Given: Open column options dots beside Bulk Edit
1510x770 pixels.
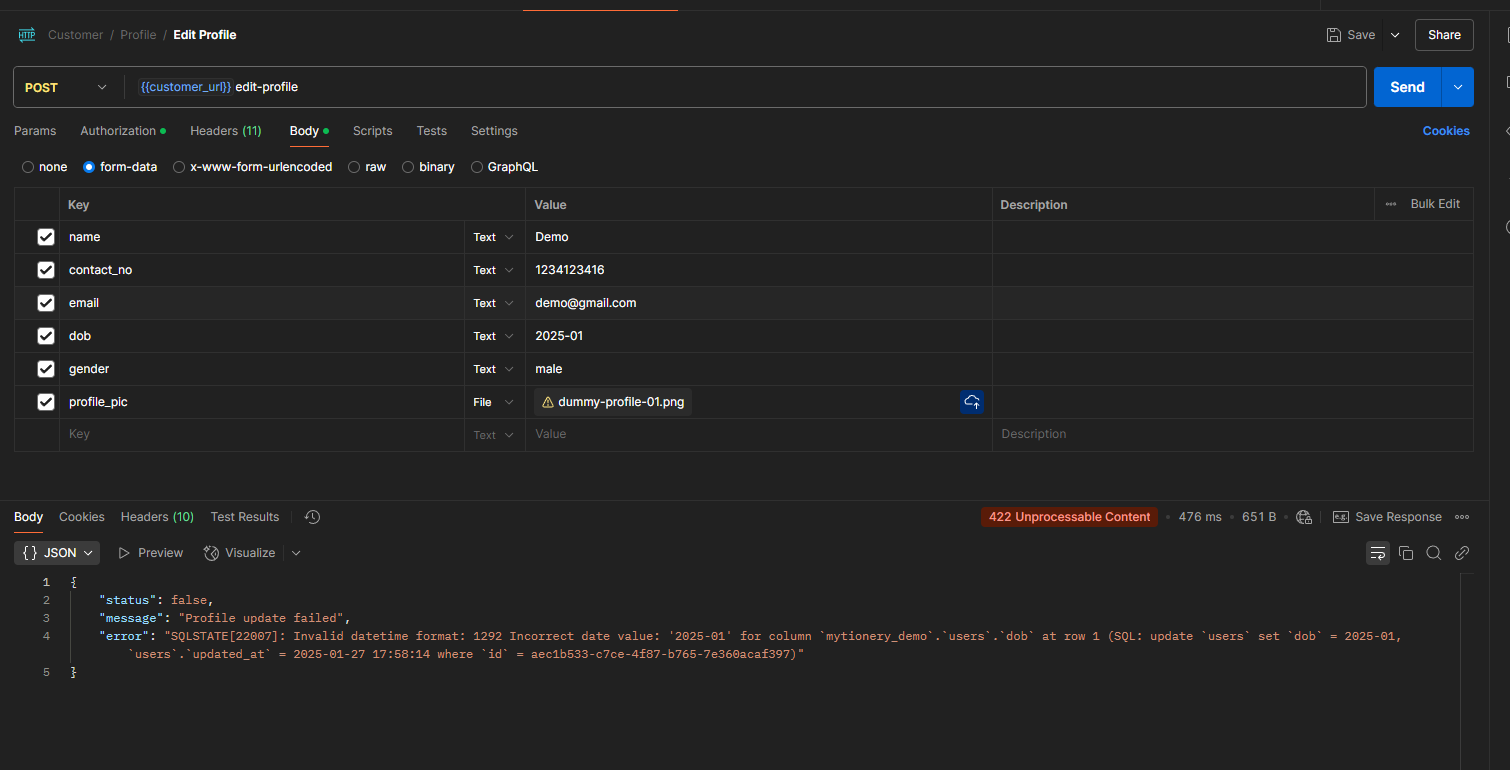Looking at the screenshot, I should [1391, 204].
